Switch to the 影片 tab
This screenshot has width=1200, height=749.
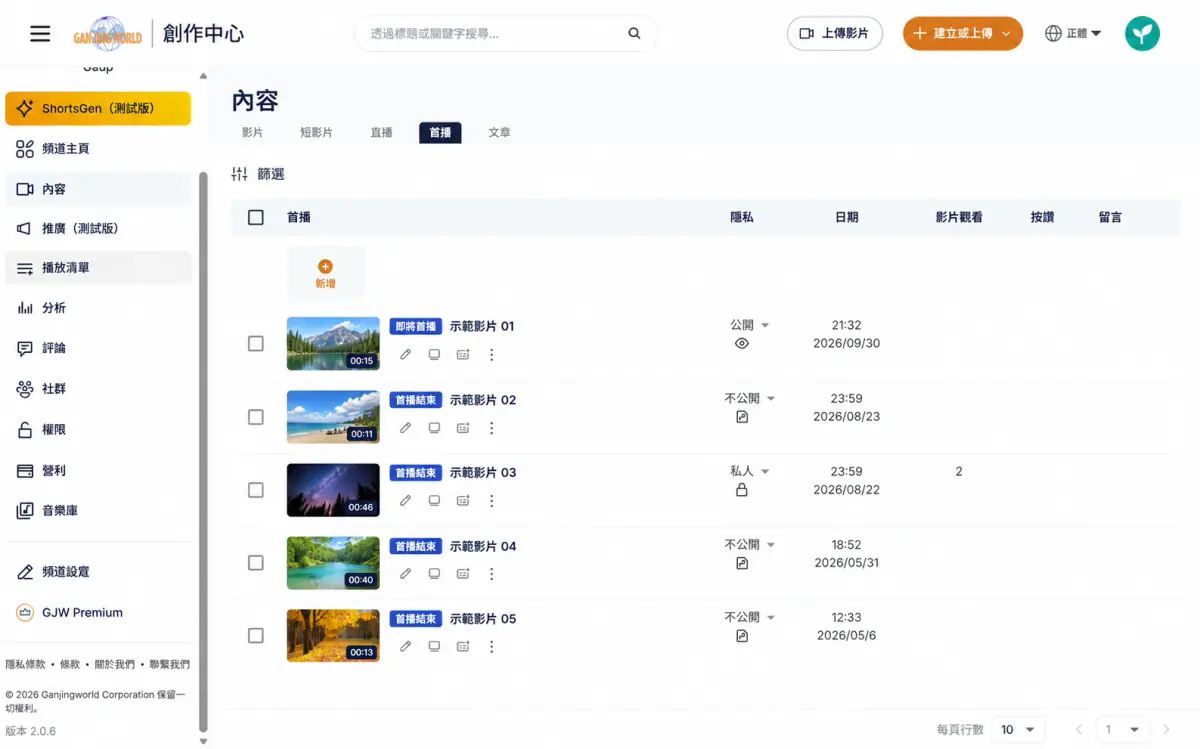[252, 132]
